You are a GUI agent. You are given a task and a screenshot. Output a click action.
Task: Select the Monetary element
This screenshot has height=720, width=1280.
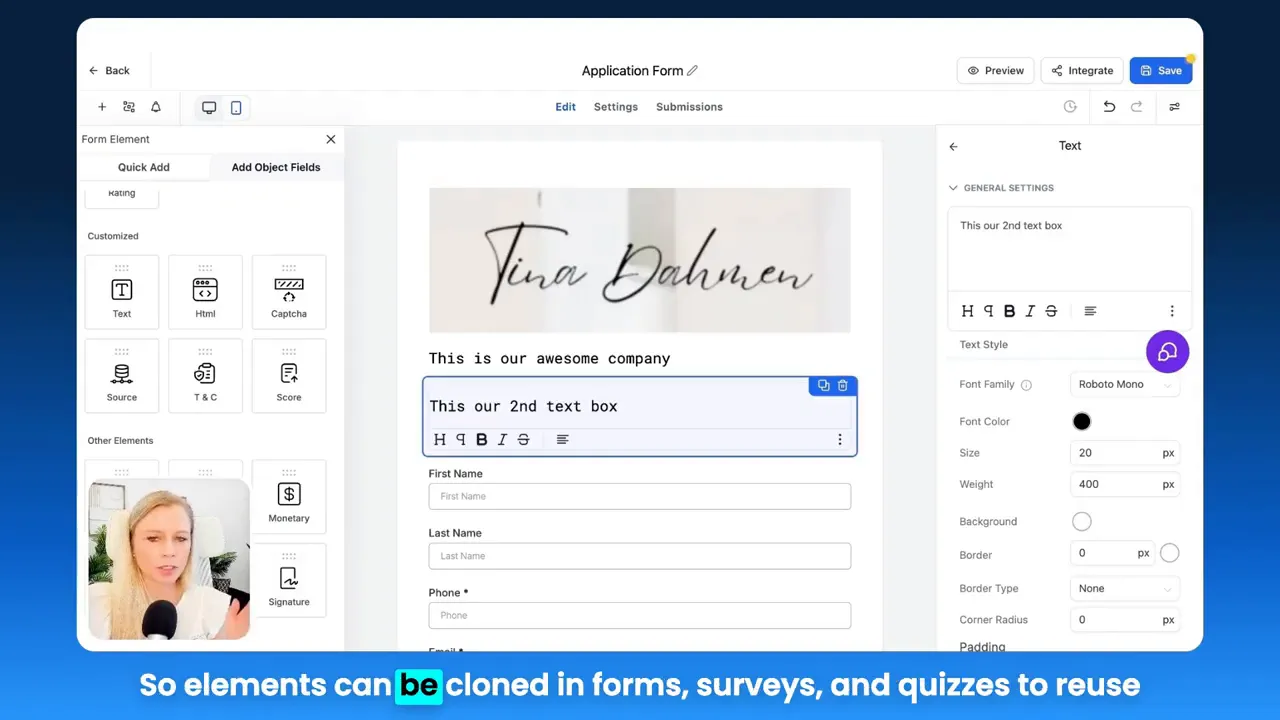[x=288, y=497]
